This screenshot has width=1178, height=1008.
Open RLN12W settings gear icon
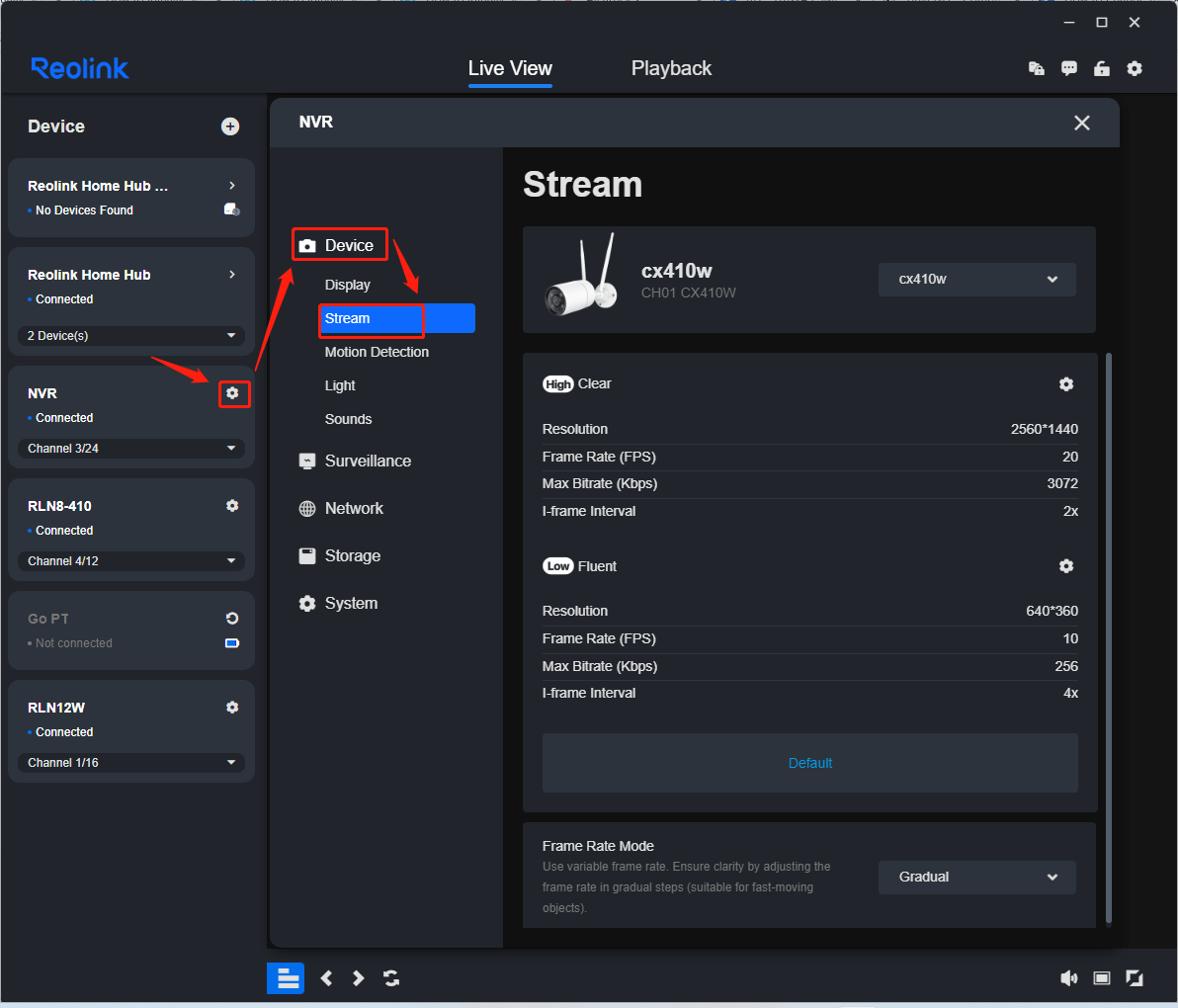click(x=232, y=707)
